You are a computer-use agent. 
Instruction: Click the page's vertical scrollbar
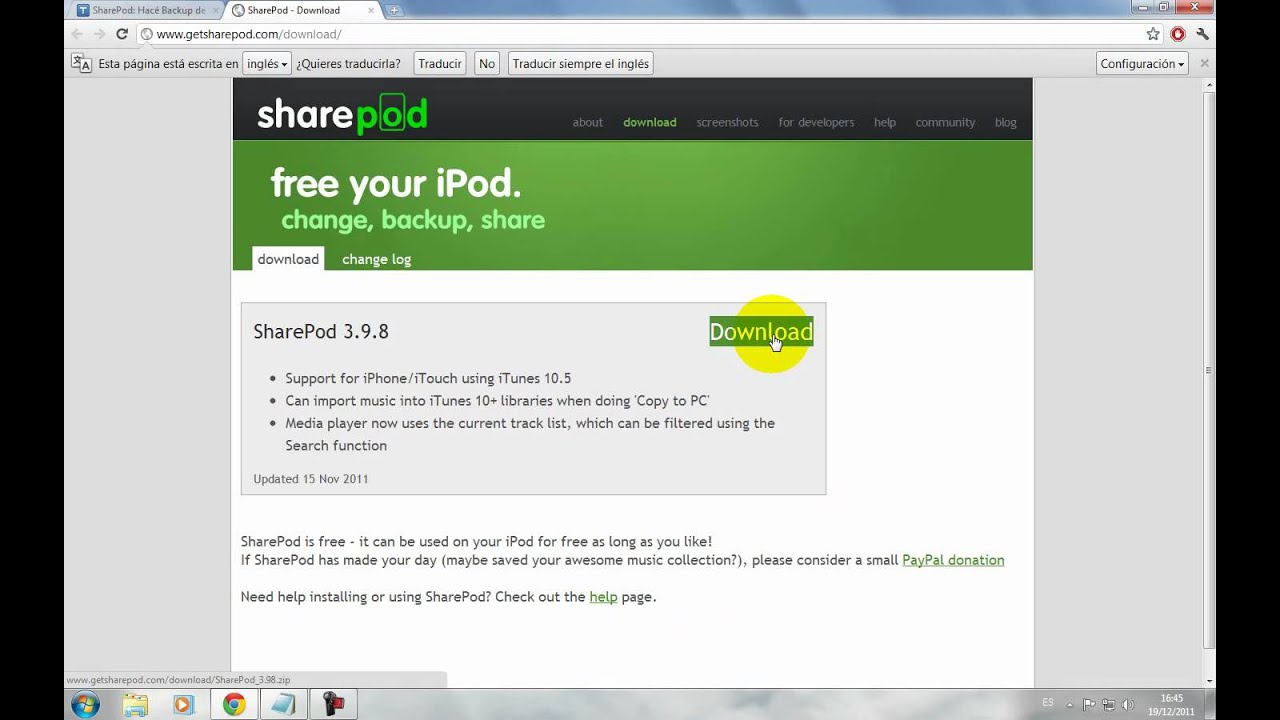click(x=1209, y=370)
